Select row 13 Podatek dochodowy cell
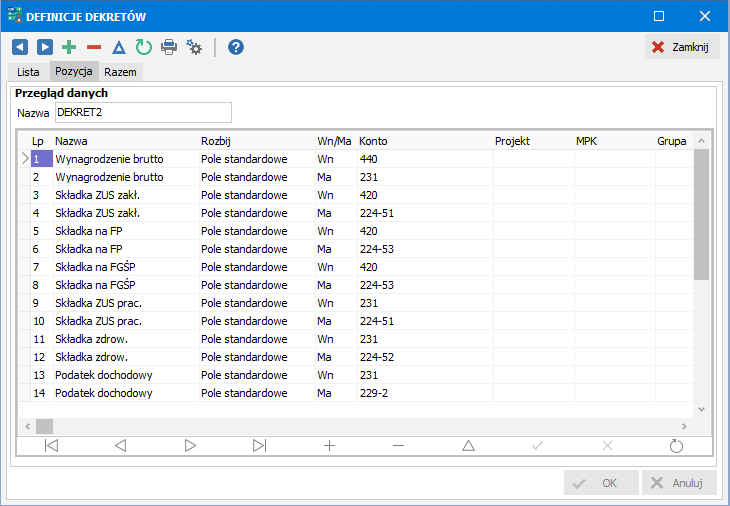730x506 pixels. (x=126, y=375)
